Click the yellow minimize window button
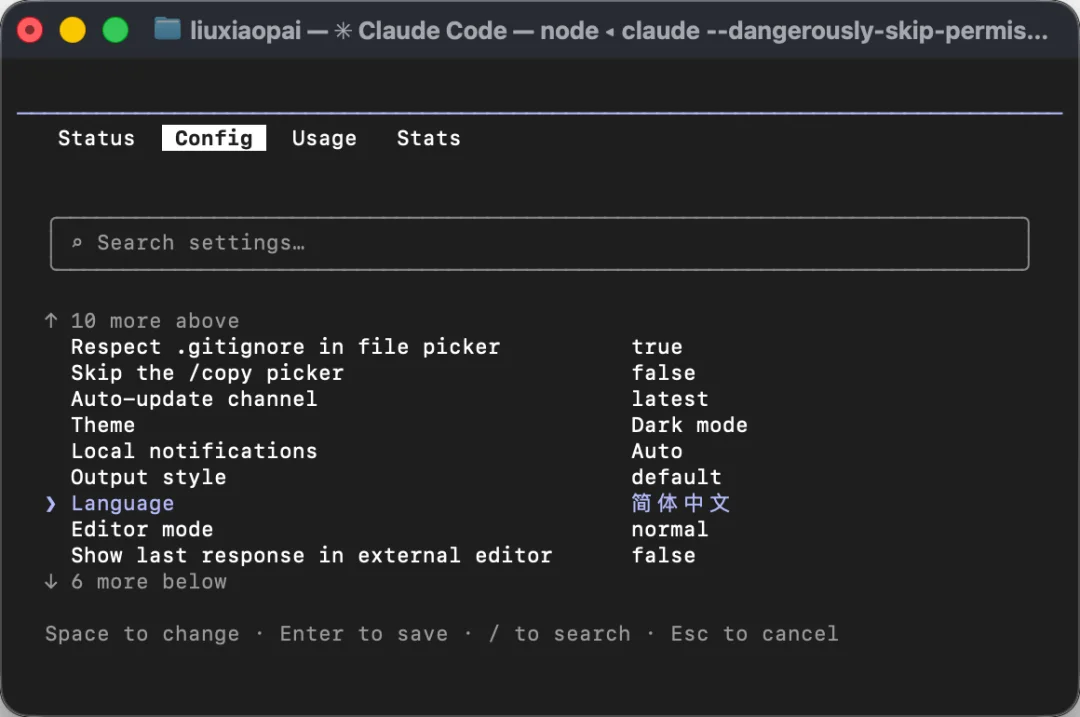Viewport: 1080px width, 717px height. pos(72,30)
